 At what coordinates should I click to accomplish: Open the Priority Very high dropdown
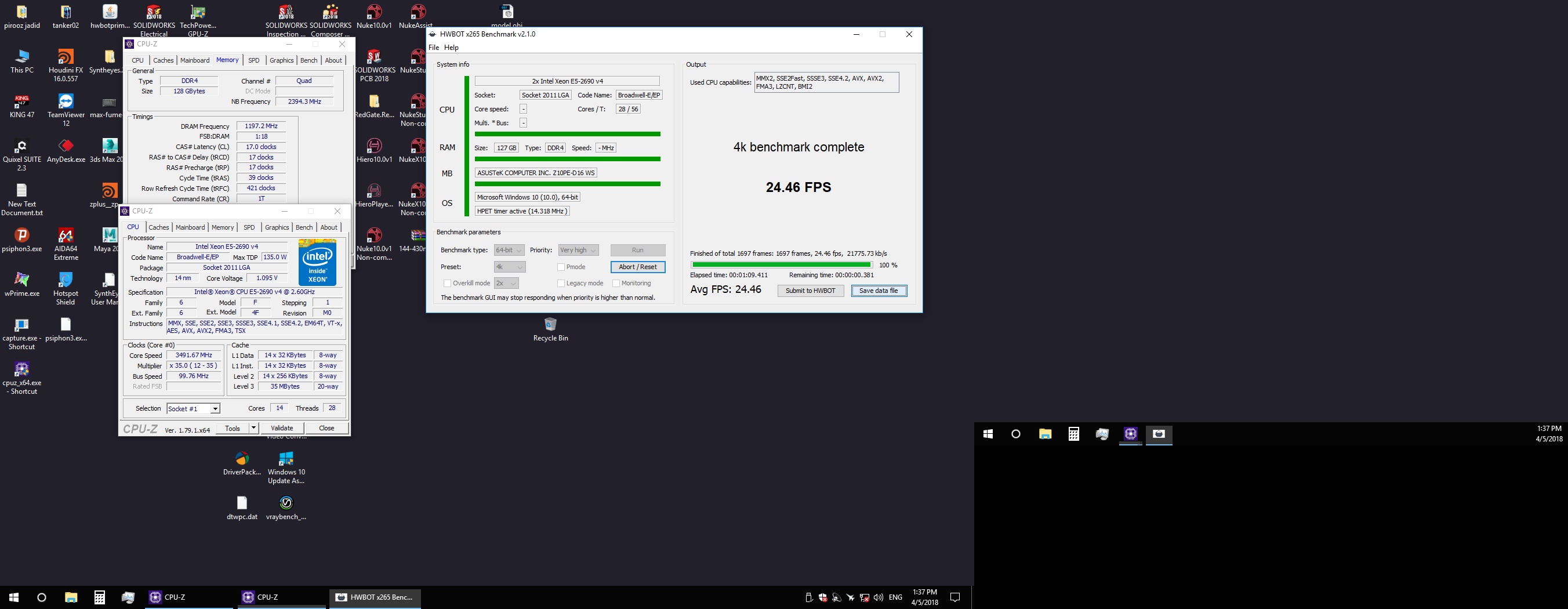(x=578, y=251)
